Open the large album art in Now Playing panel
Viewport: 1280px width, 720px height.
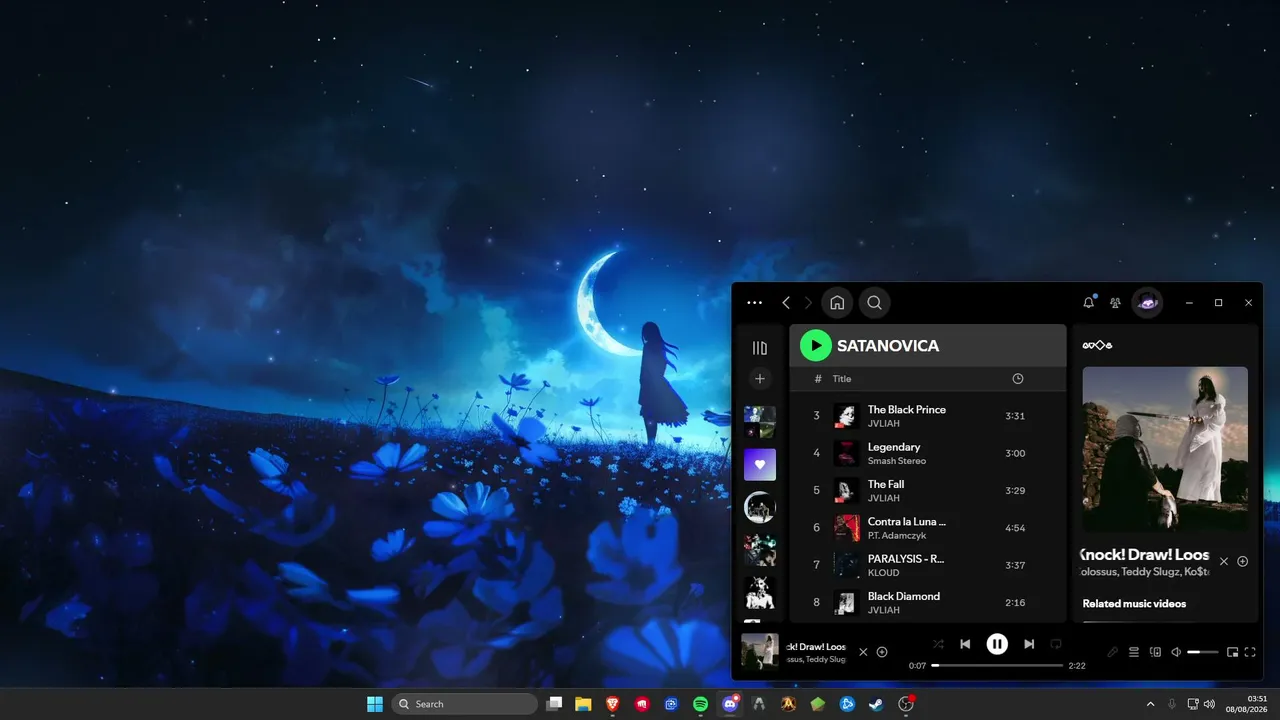coord(1165,449)
